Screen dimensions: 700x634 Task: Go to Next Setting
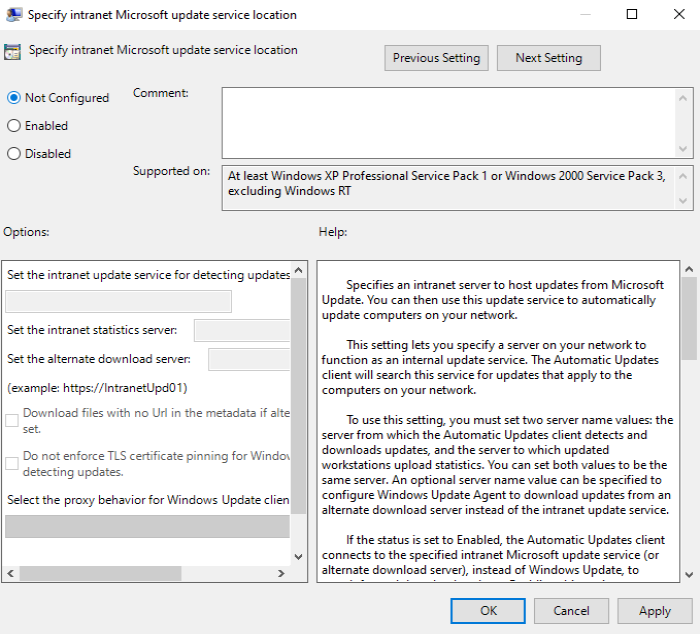[549, 58]
